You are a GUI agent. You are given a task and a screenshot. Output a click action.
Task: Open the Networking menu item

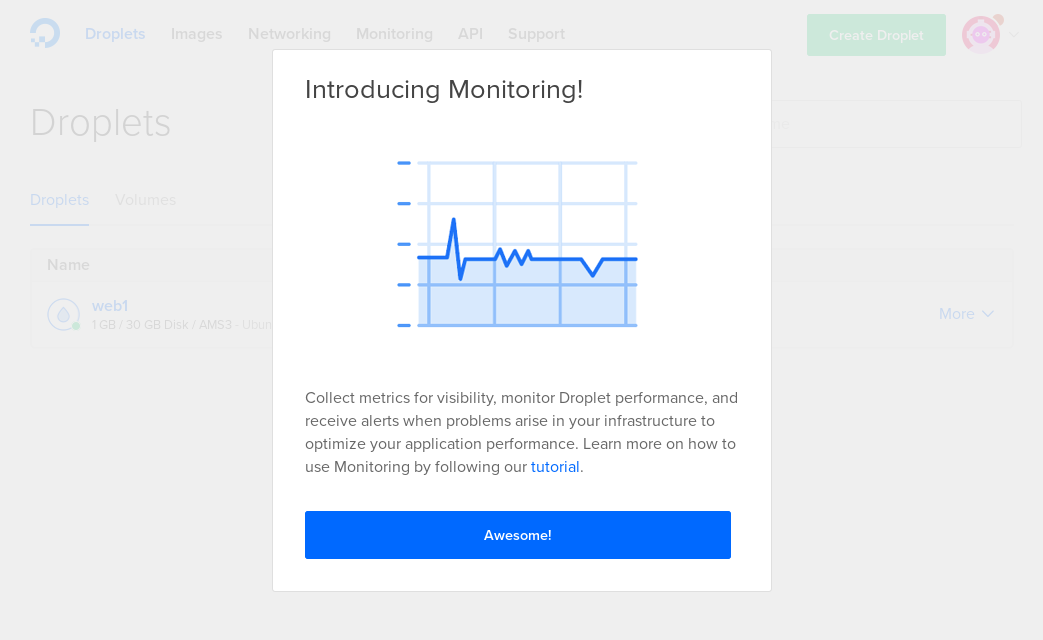289,34
